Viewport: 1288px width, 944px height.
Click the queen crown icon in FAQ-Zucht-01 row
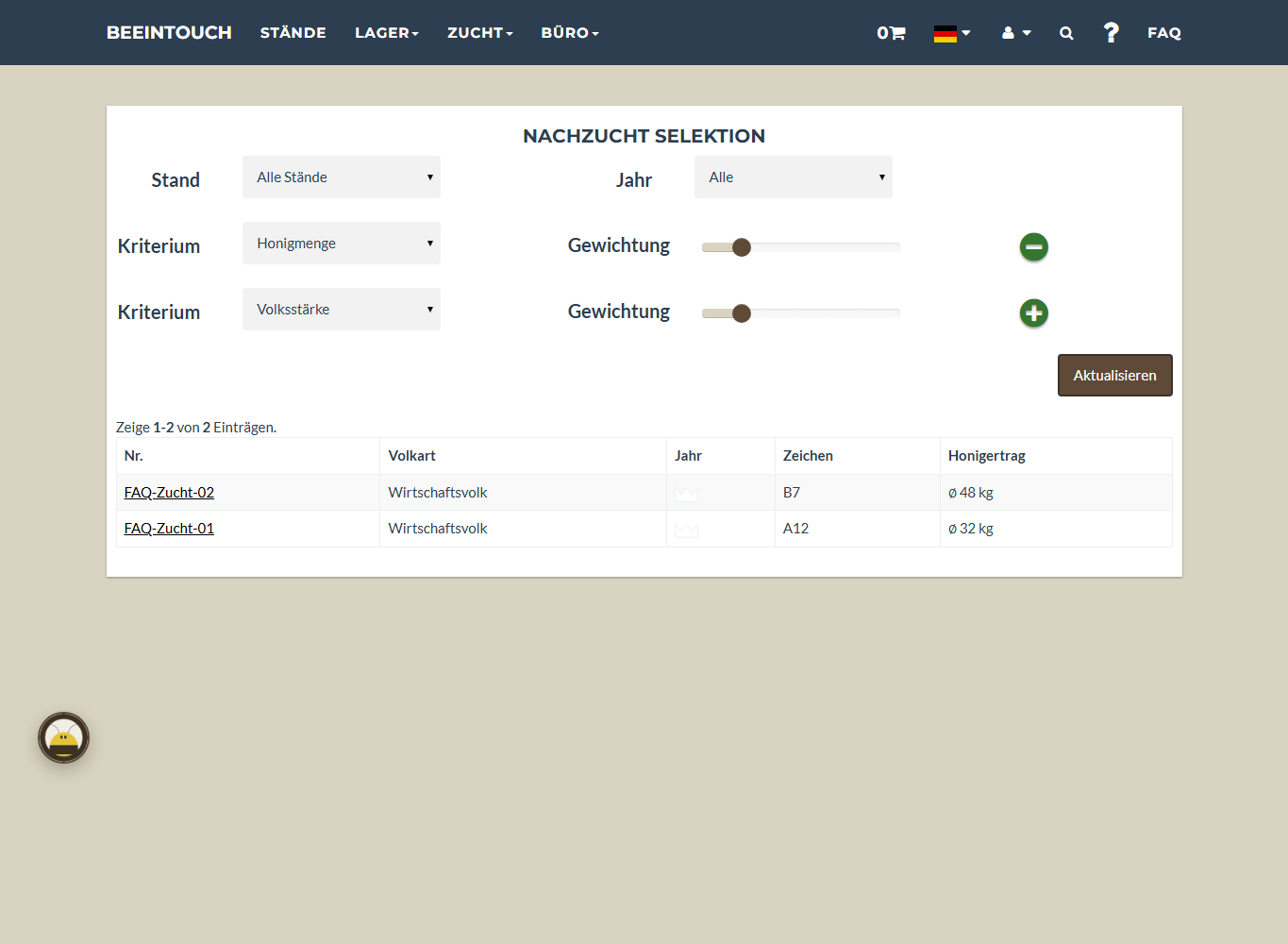coord(686,529)
